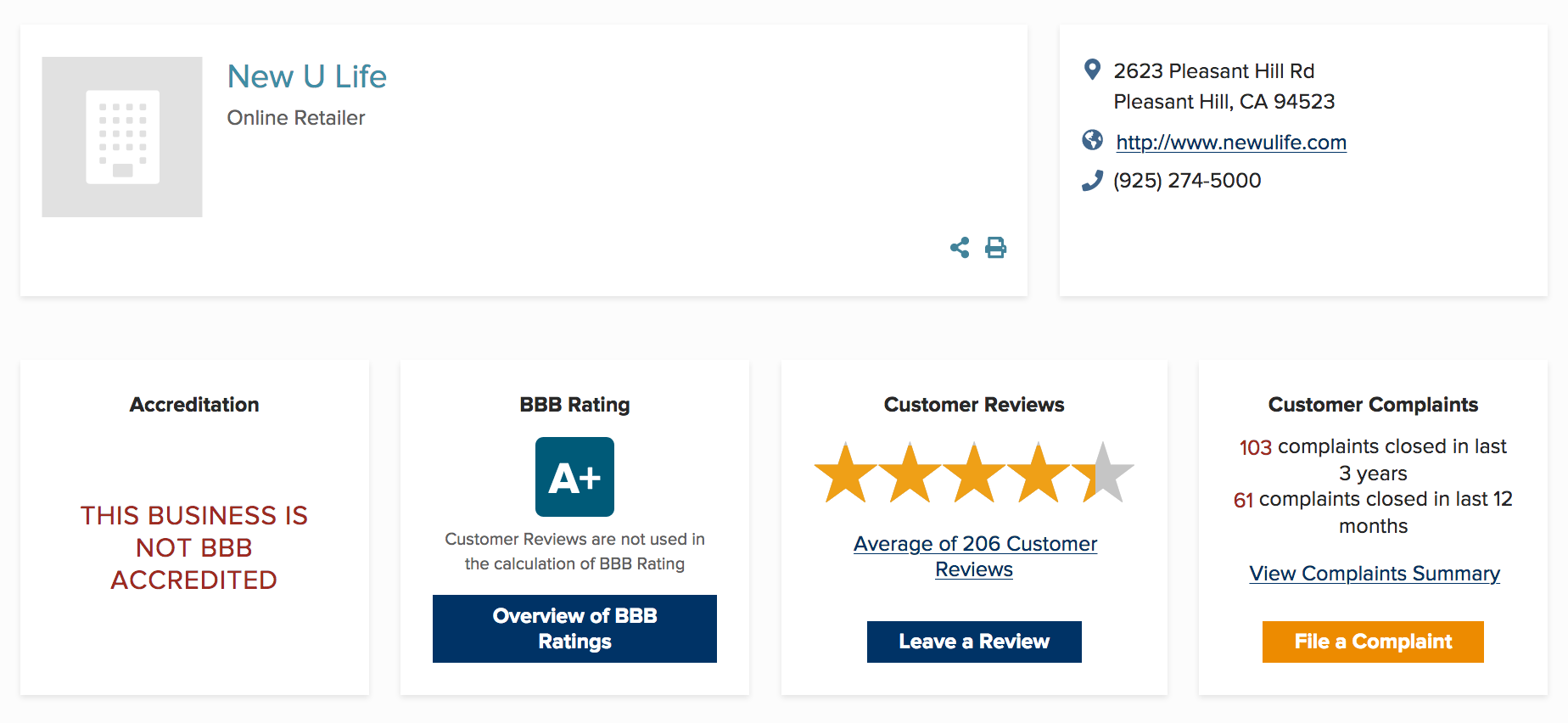1568x723 pixels.
Task: Click the New U Life business title
Action: coord(307,76)
